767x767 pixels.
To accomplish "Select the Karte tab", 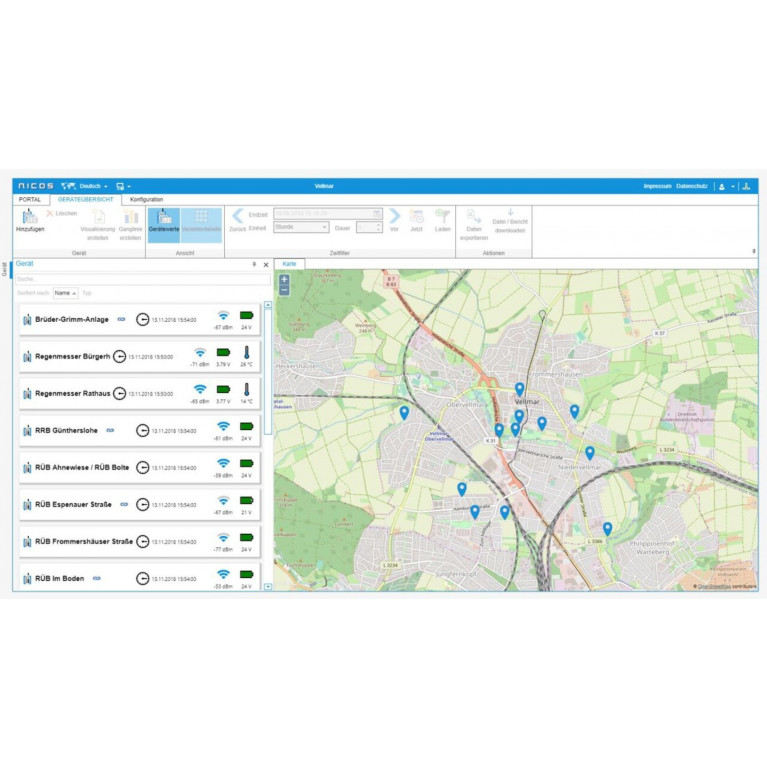I will tap(290, 264).
